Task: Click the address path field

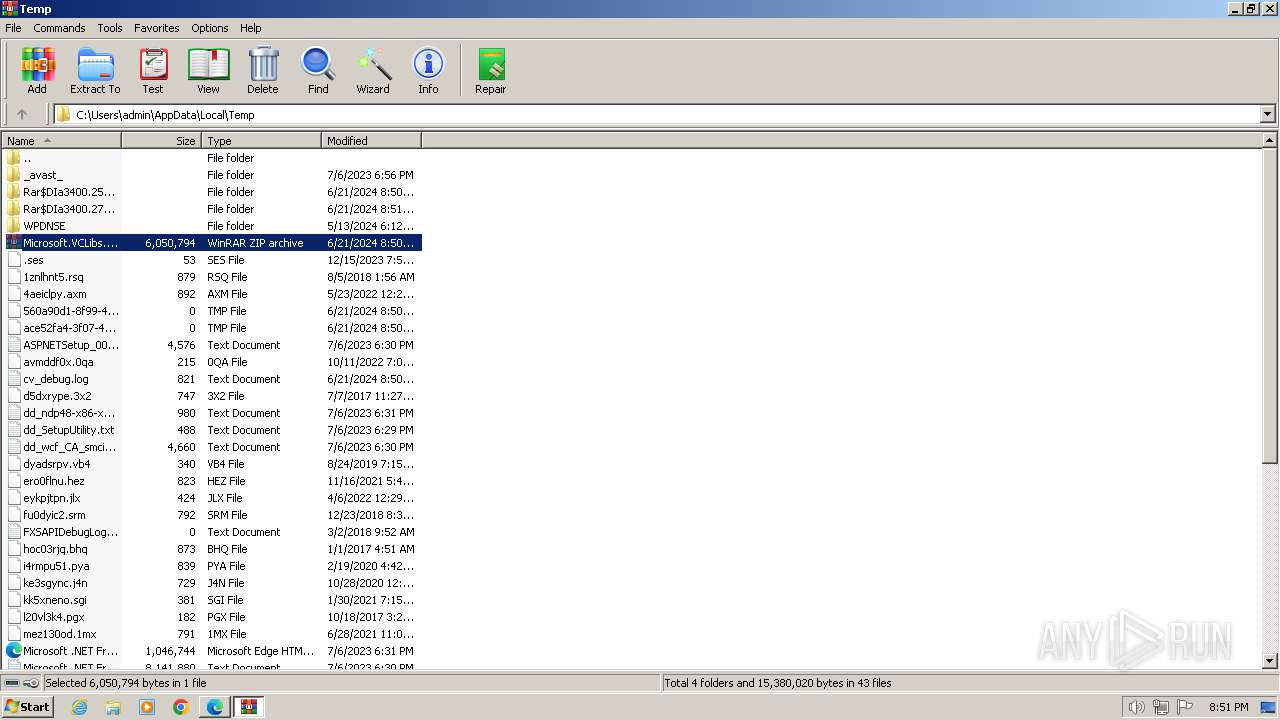Action: pyautogui.click(x=657, y=114)
